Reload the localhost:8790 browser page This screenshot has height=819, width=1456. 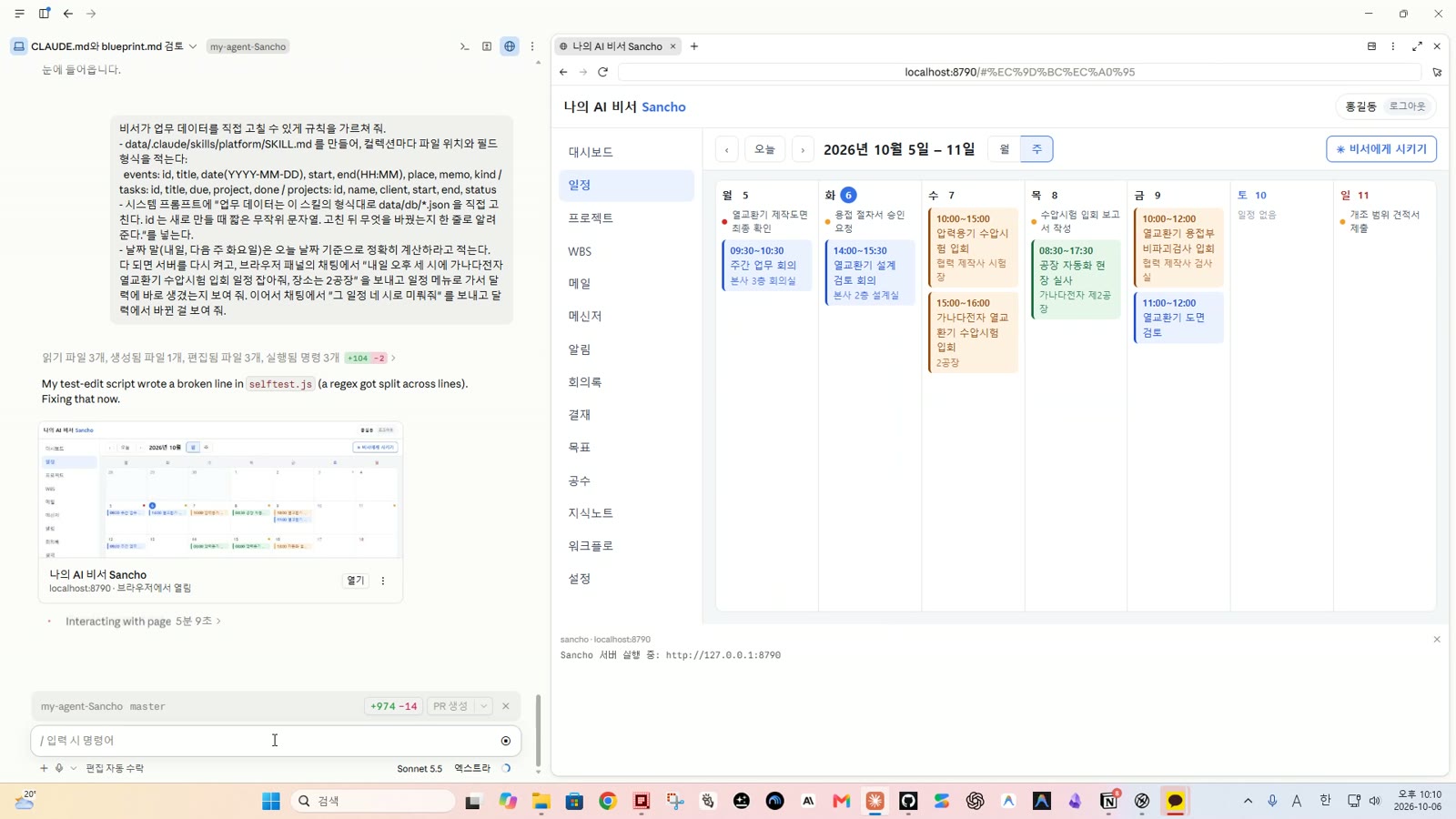[x=602, y=72]
